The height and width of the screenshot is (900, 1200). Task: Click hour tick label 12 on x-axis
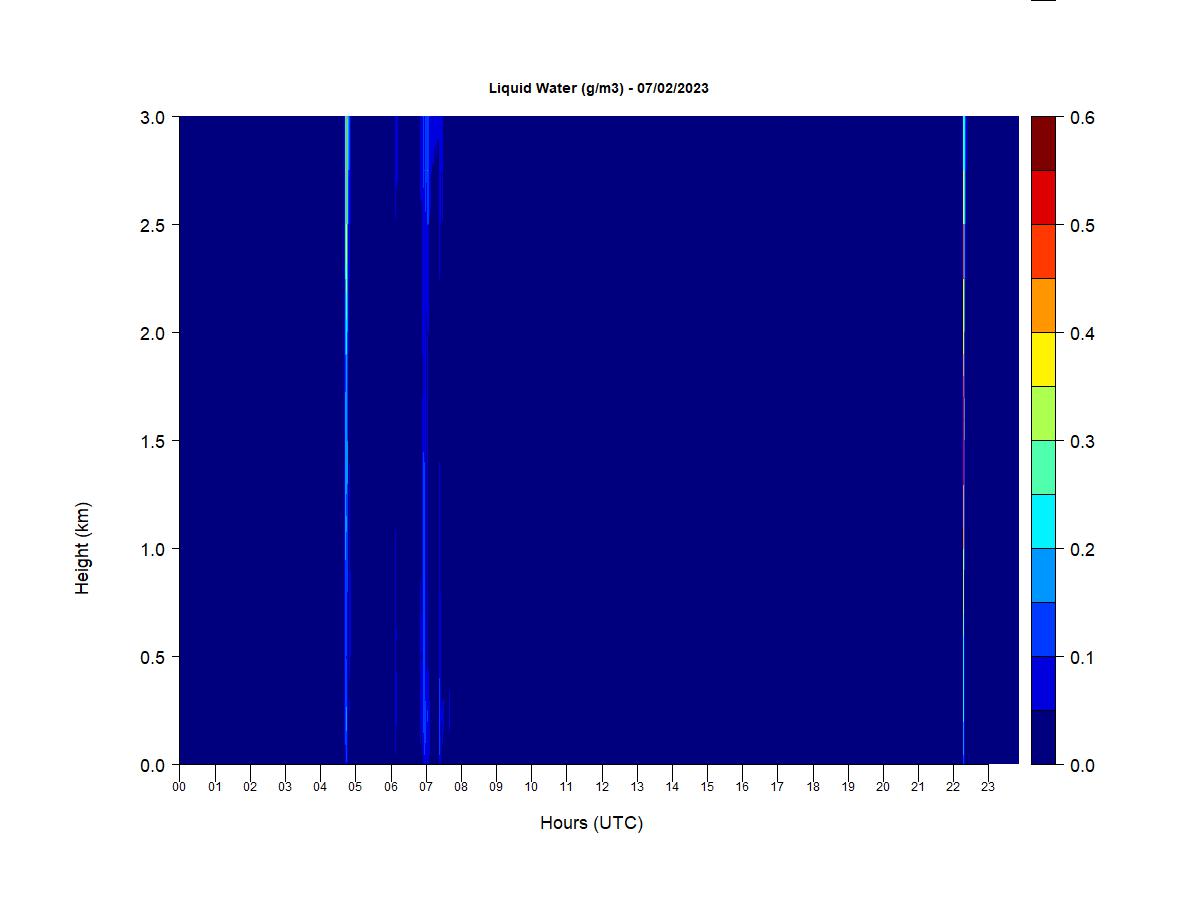[x=602, y=787]
